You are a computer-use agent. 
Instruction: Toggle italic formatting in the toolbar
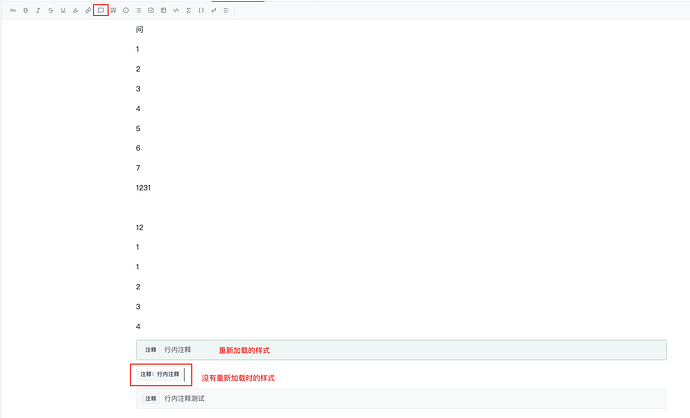pyautogui.click(x=38, y=10)
